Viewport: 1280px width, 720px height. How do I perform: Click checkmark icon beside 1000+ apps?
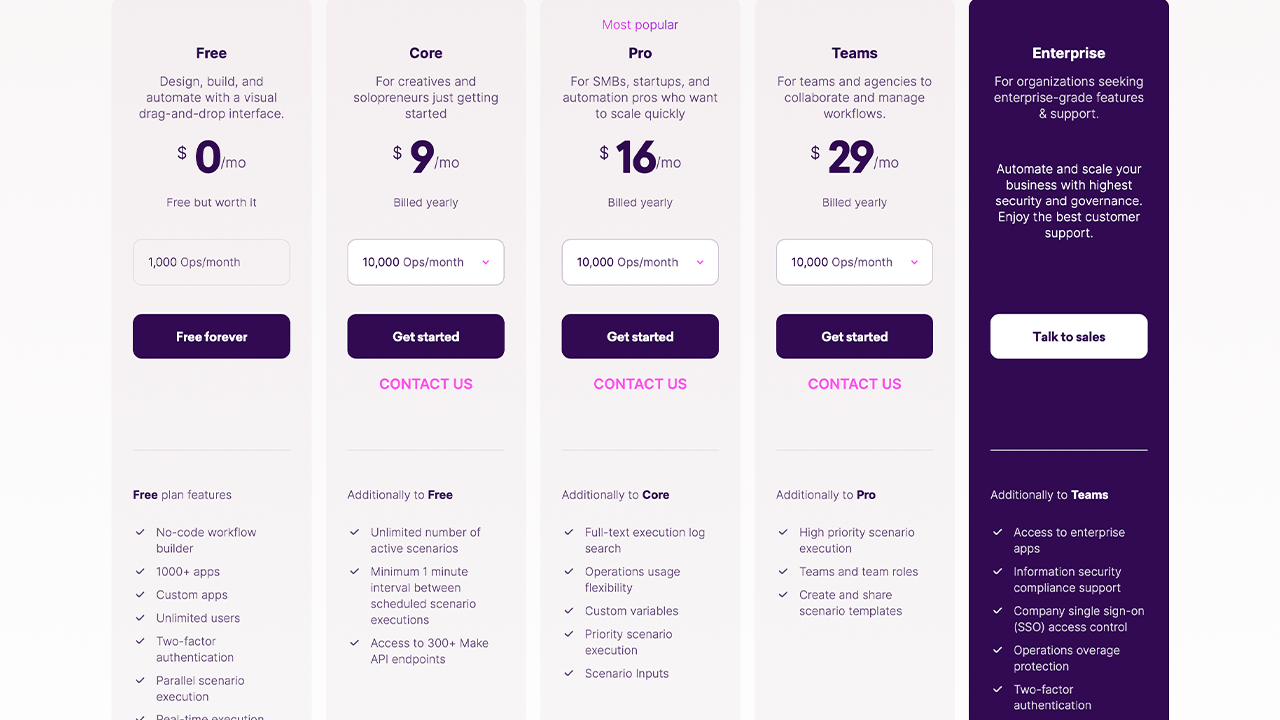click(140, 572)
